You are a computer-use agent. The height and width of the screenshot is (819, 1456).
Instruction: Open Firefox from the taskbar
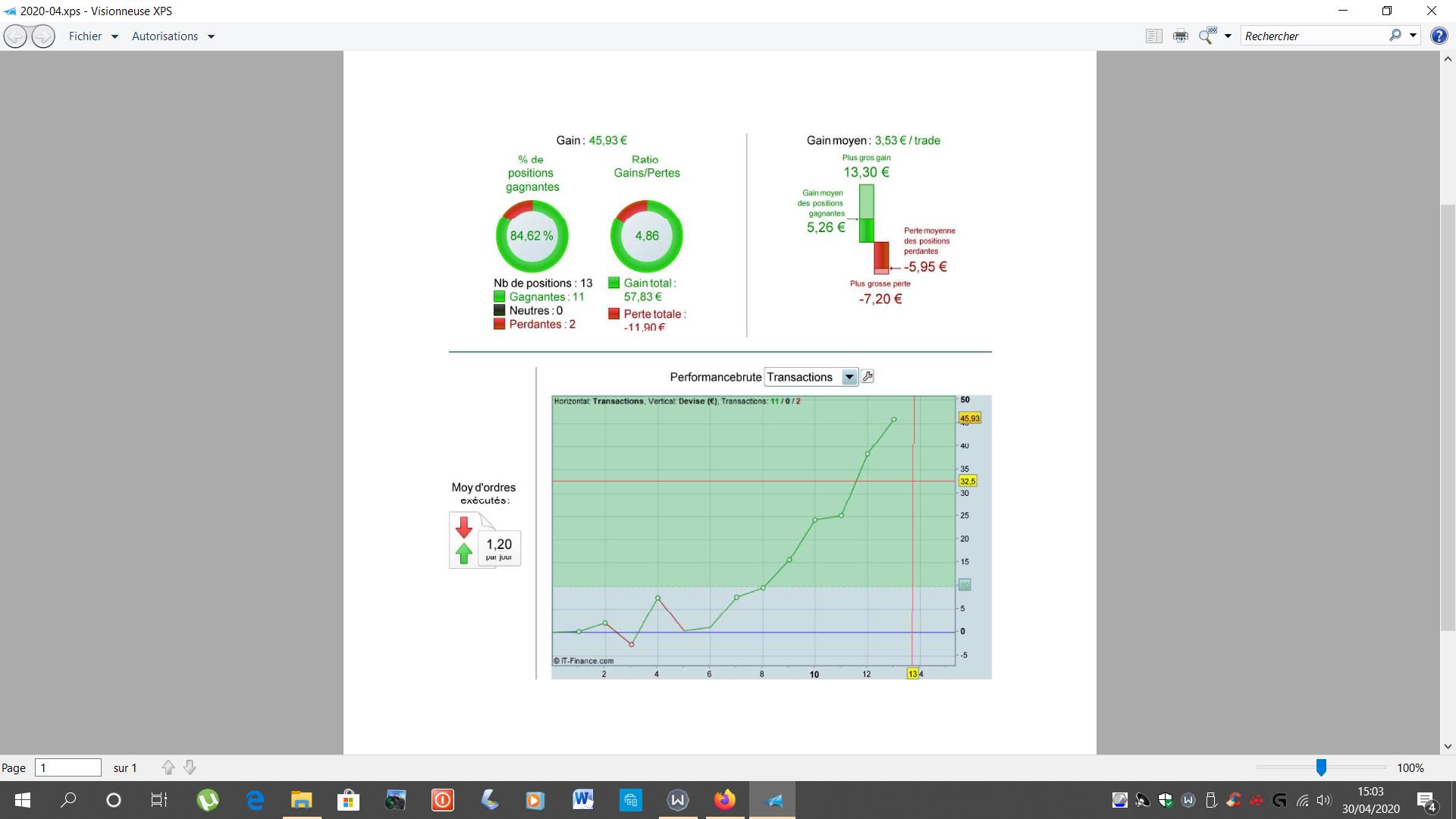tap(724, 799)
